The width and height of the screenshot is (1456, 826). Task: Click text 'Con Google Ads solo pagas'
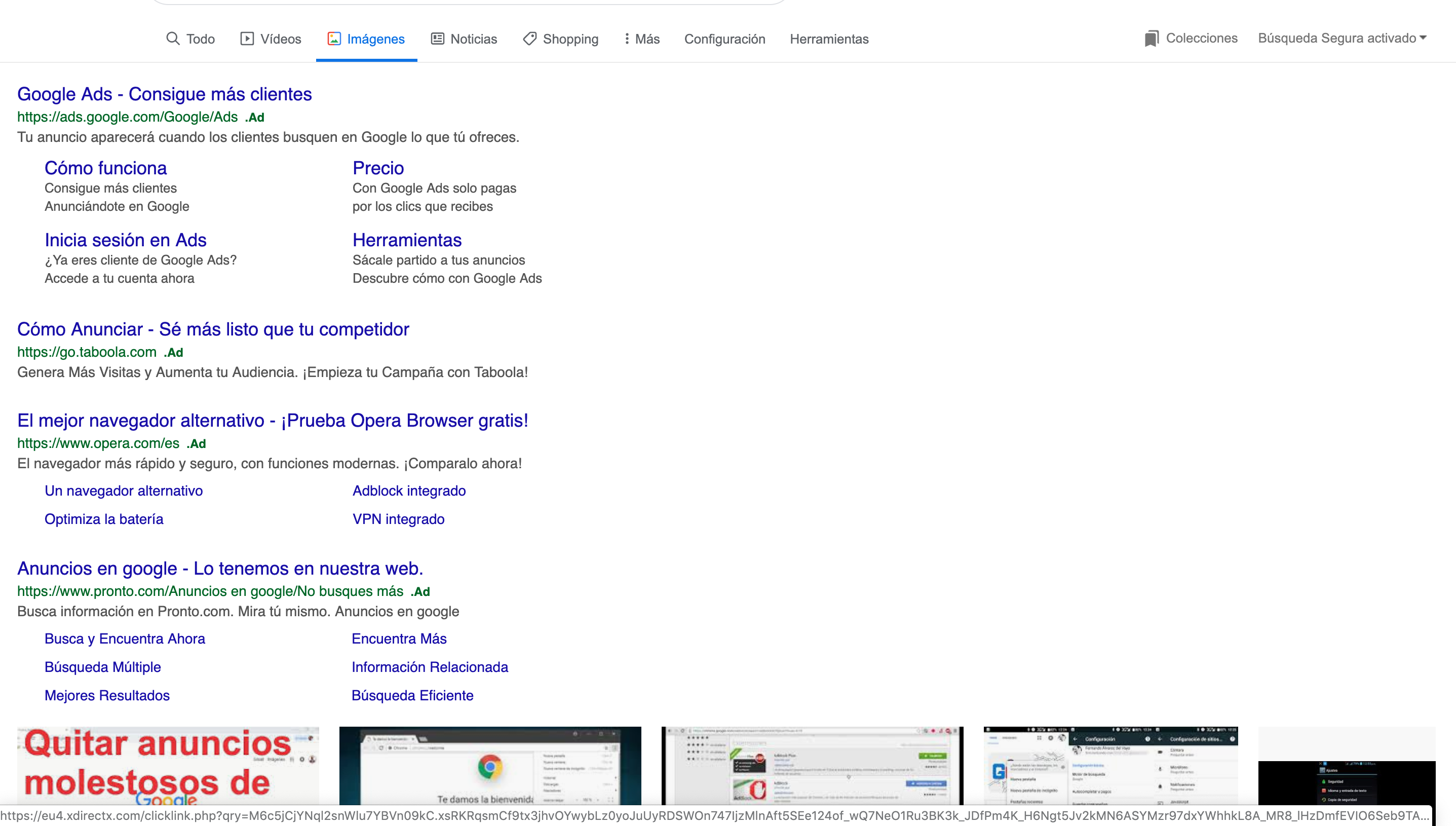(434, 188)
